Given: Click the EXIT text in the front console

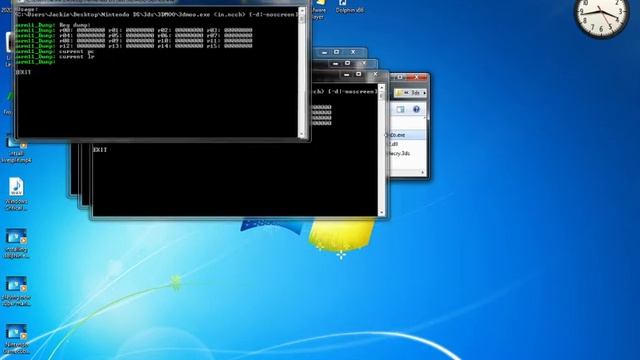Looking at the screenshot, I should point(23,72).
